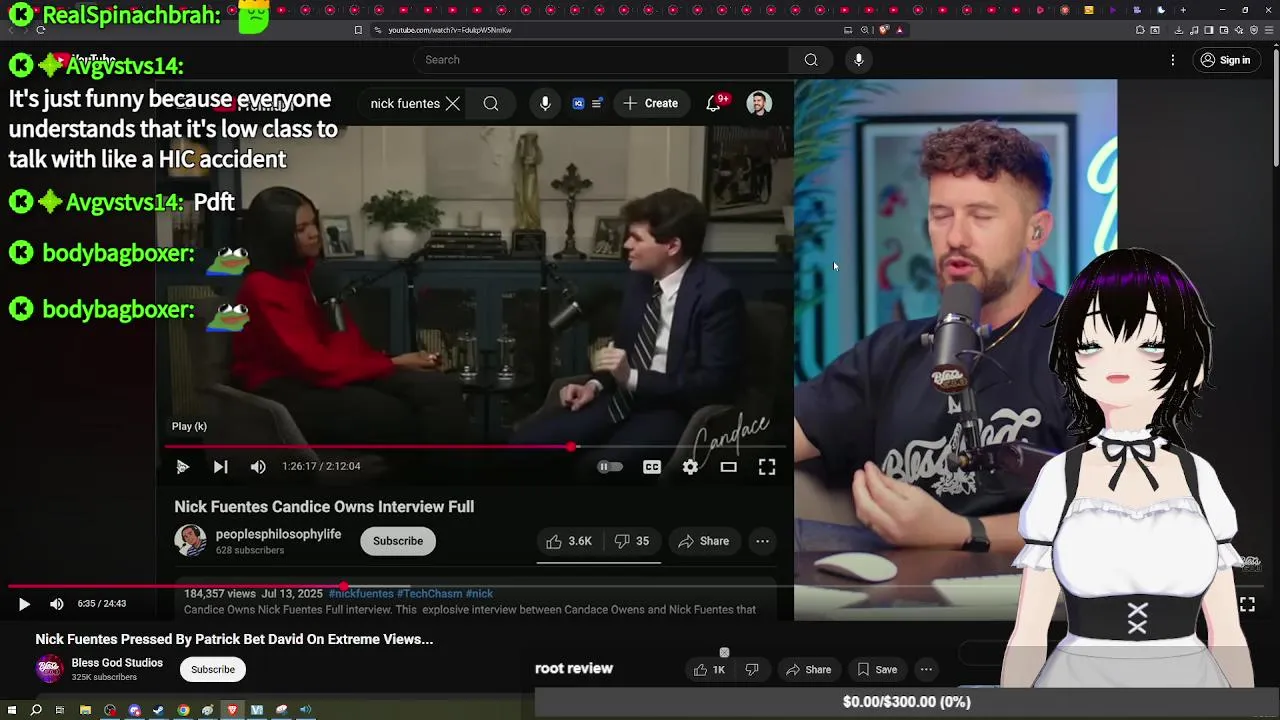Reload the page with browser refresh icon
1280x720 pixels.
pyautogui.click(x=40, y=30)
